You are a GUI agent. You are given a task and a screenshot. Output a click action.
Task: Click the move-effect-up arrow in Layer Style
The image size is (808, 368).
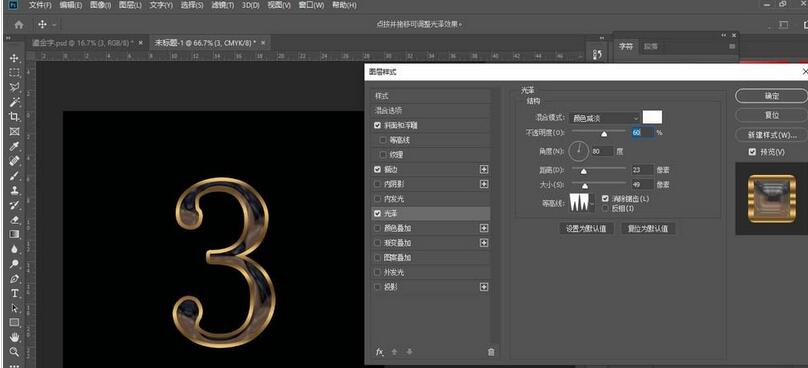tap(395, 352)
